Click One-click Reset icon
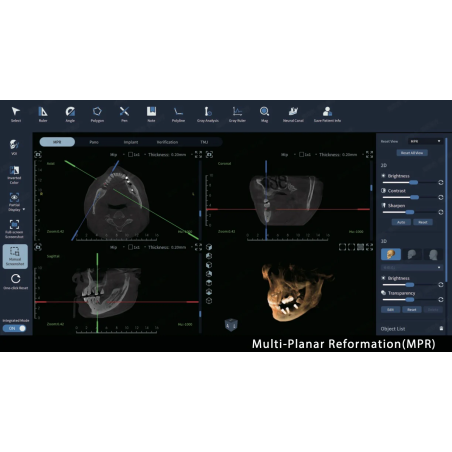Image resolution: width=452 pixels, height=452 pixels. coord(16,279)
